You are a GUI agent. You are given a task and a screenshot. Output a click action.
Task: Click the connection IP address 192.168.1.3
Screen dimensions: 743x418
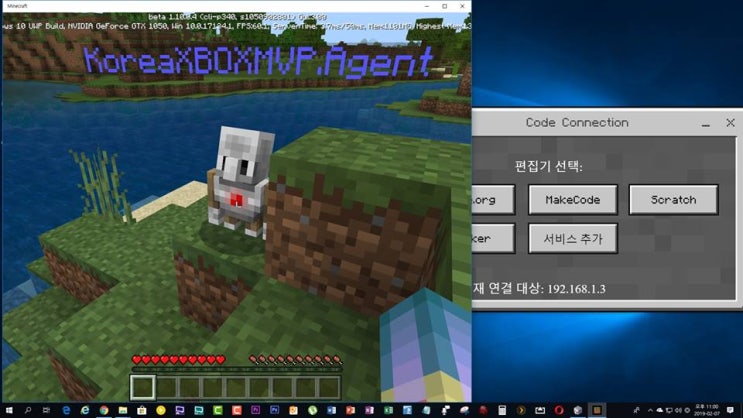(576, 289)
